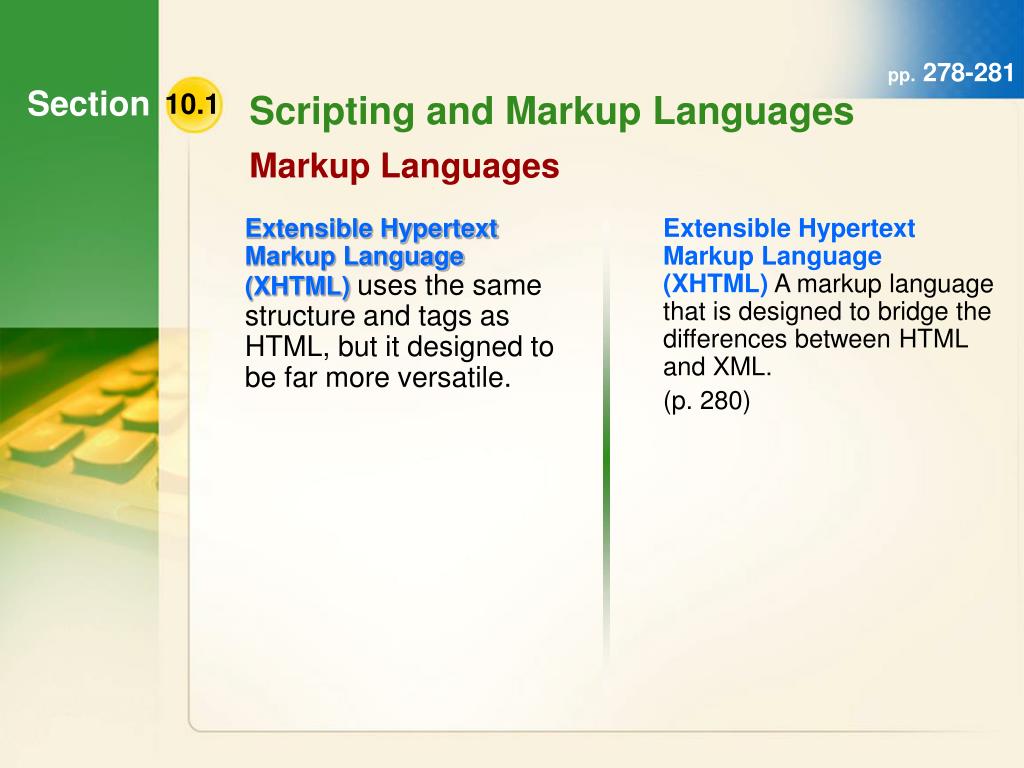1024x768 pixels.
Task: Click the 'pp. 278-281' page reference
Action: pyautogui.click(x=950, y=72)
